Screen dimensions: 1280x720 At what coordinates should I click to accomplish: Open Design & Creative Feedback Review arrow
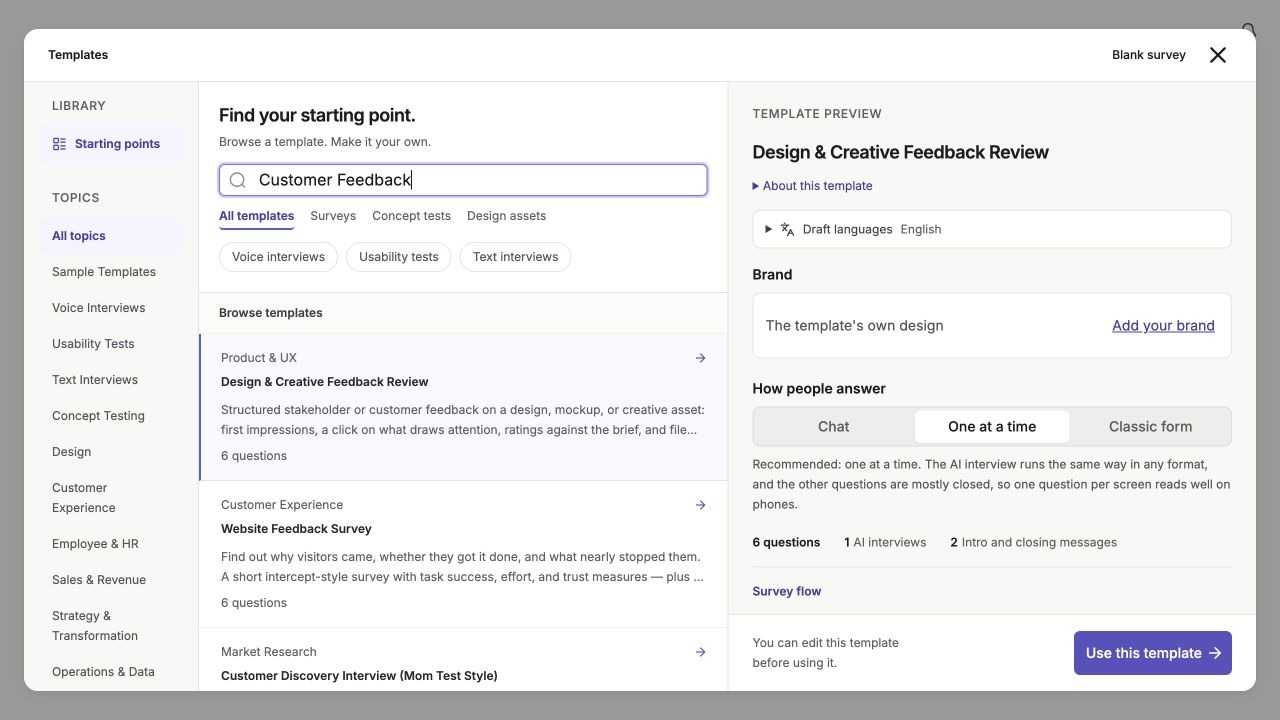pyautogui.click(x=700, y=358)
